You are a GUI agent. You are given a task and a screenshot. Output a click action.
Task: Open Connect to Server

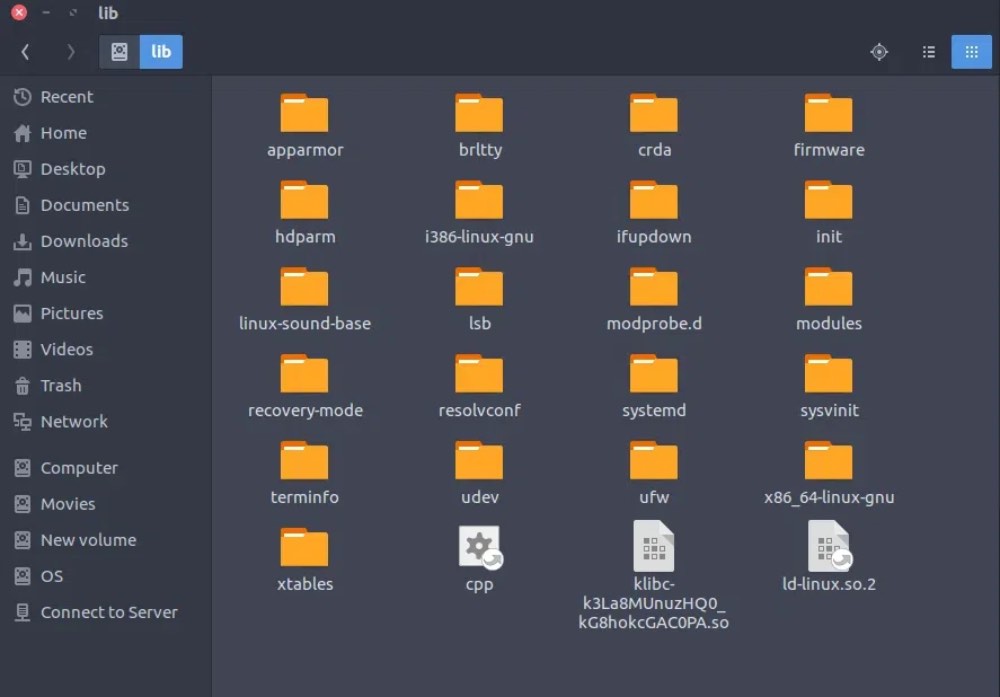click(108, 612)
